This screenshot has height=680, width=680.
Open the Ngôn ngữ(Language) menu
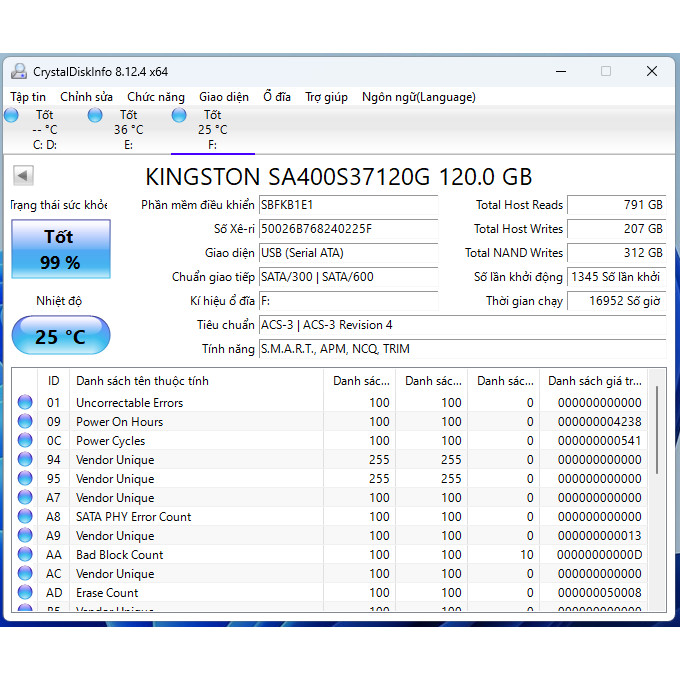[x=418, y=97]
